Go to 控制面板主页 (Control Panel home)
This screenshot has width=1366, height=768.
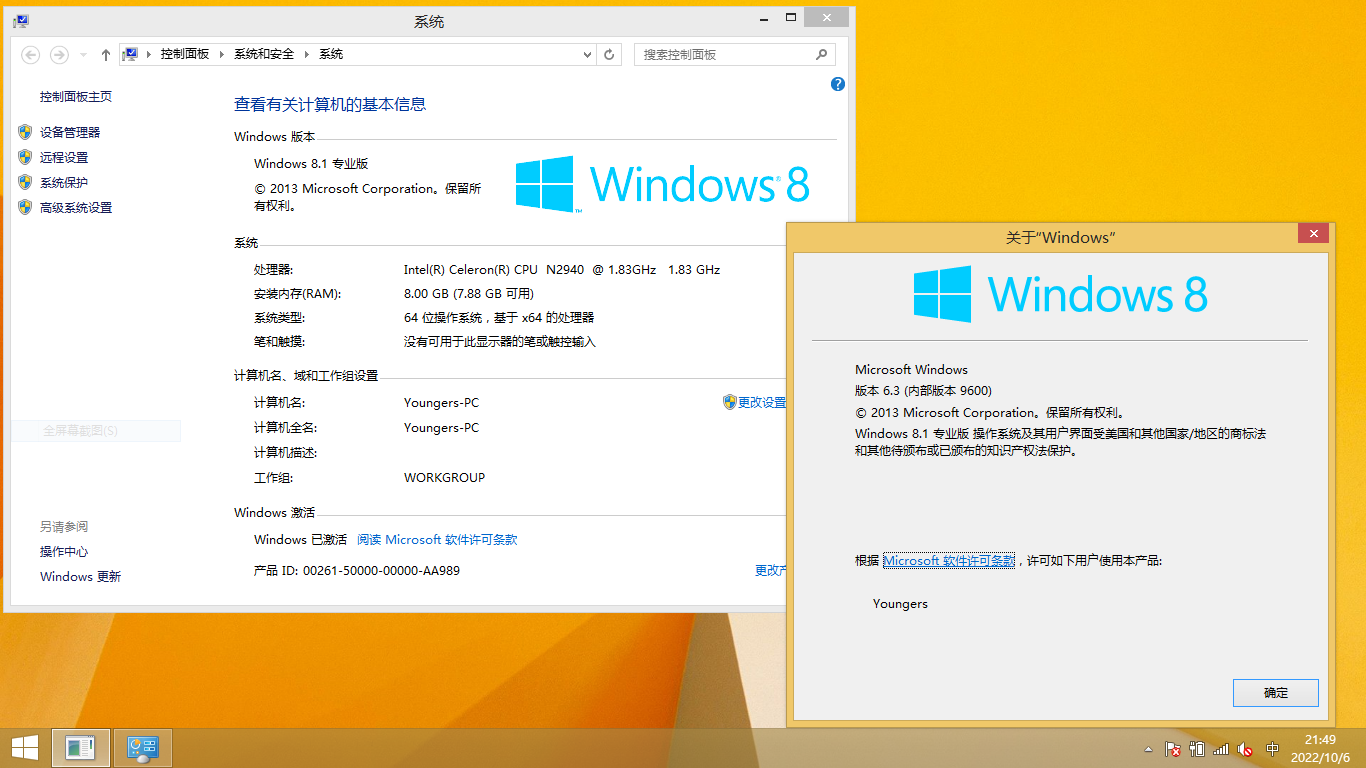[76, 96]
